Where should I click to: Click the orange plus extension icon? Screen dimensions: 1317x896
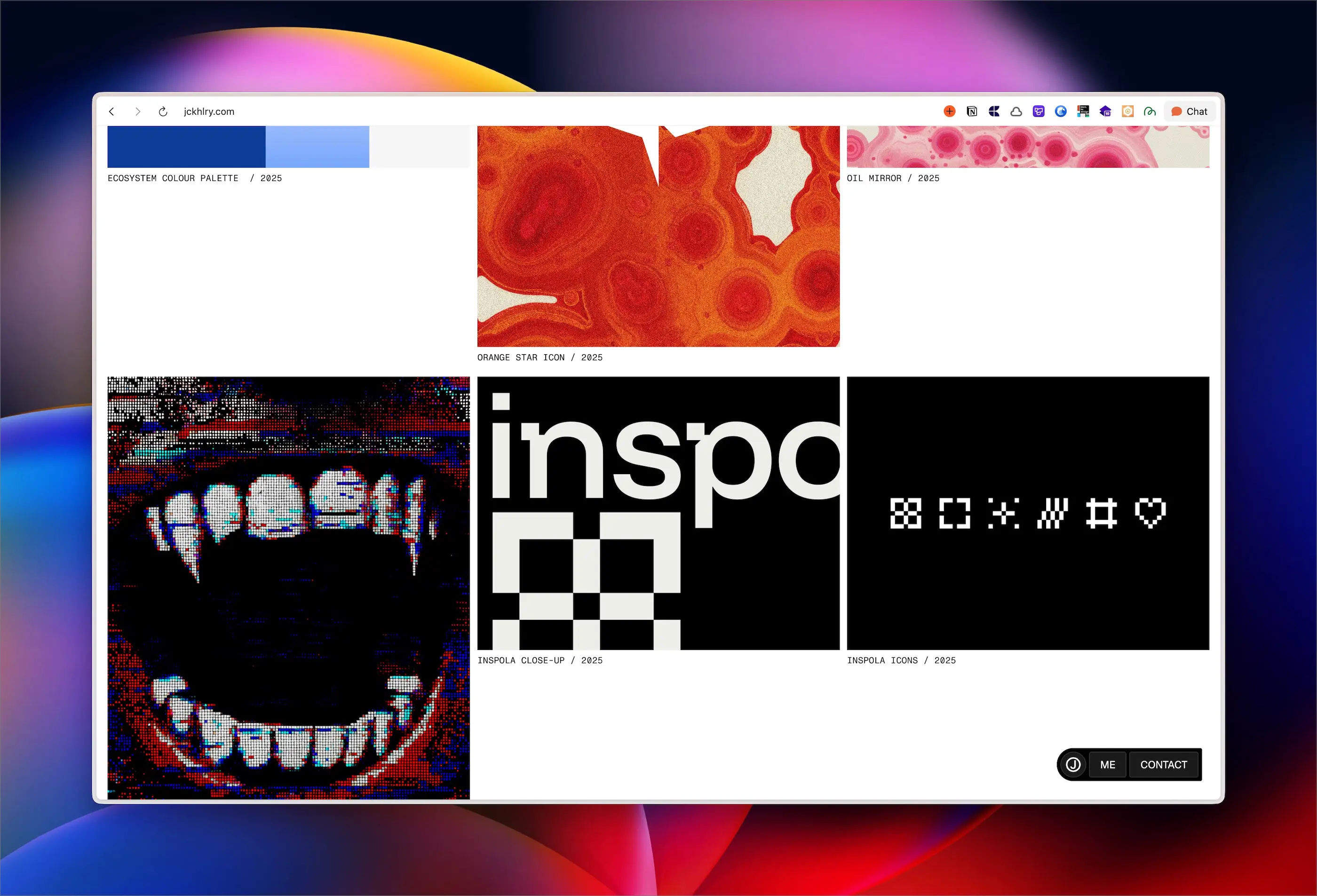(949, 111)
